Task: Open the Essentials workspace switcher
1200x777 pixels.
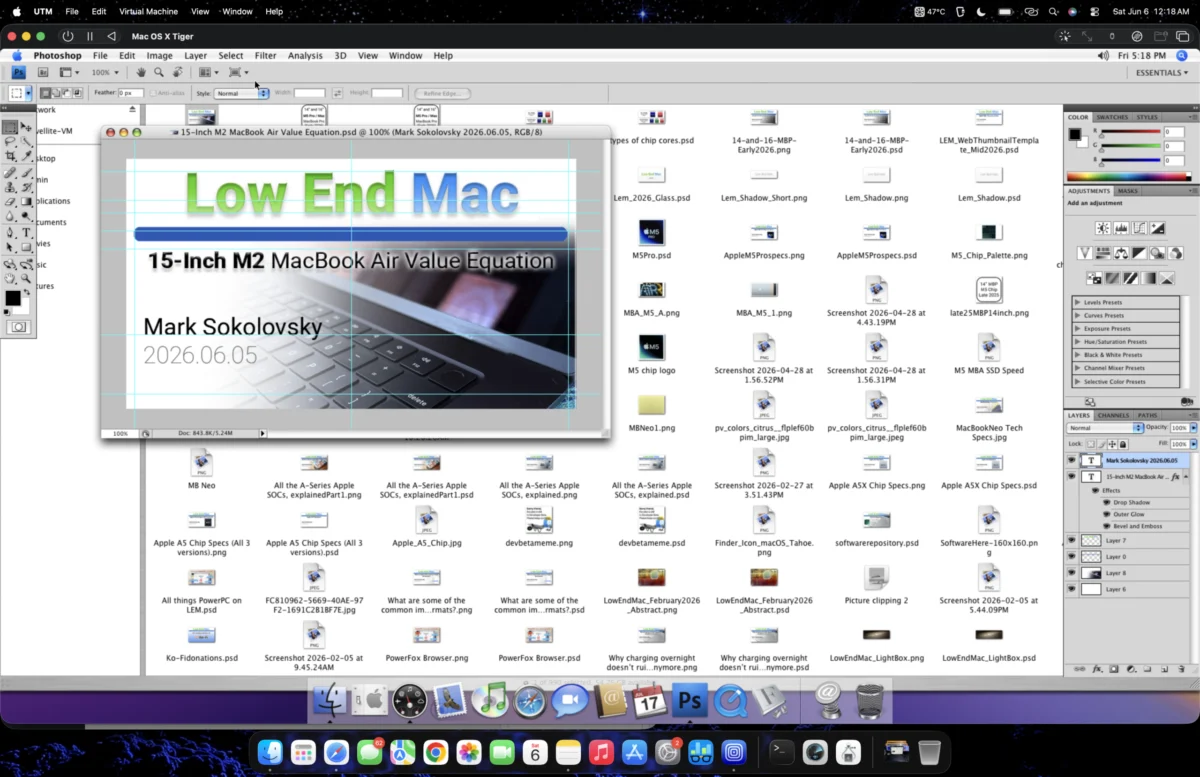Action: click(x=1162, y=72)
